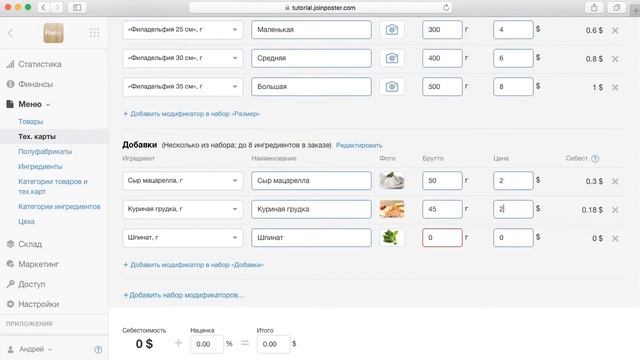Reload the page in Safari address bar
This screenshot has height=360, width=640.
(x=446, y=7)
